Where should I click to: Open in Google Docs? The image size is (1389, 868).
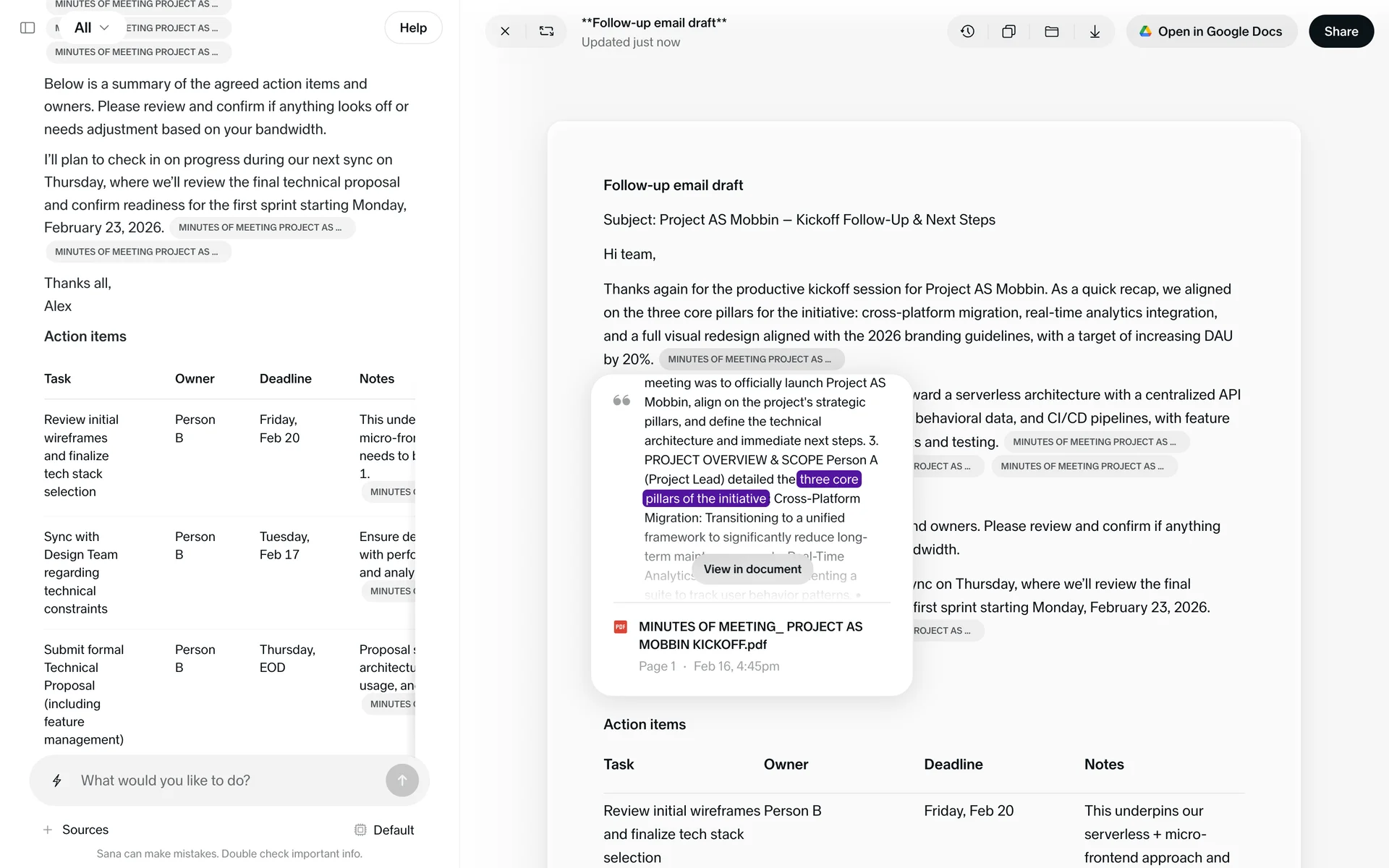[1211, 31]
